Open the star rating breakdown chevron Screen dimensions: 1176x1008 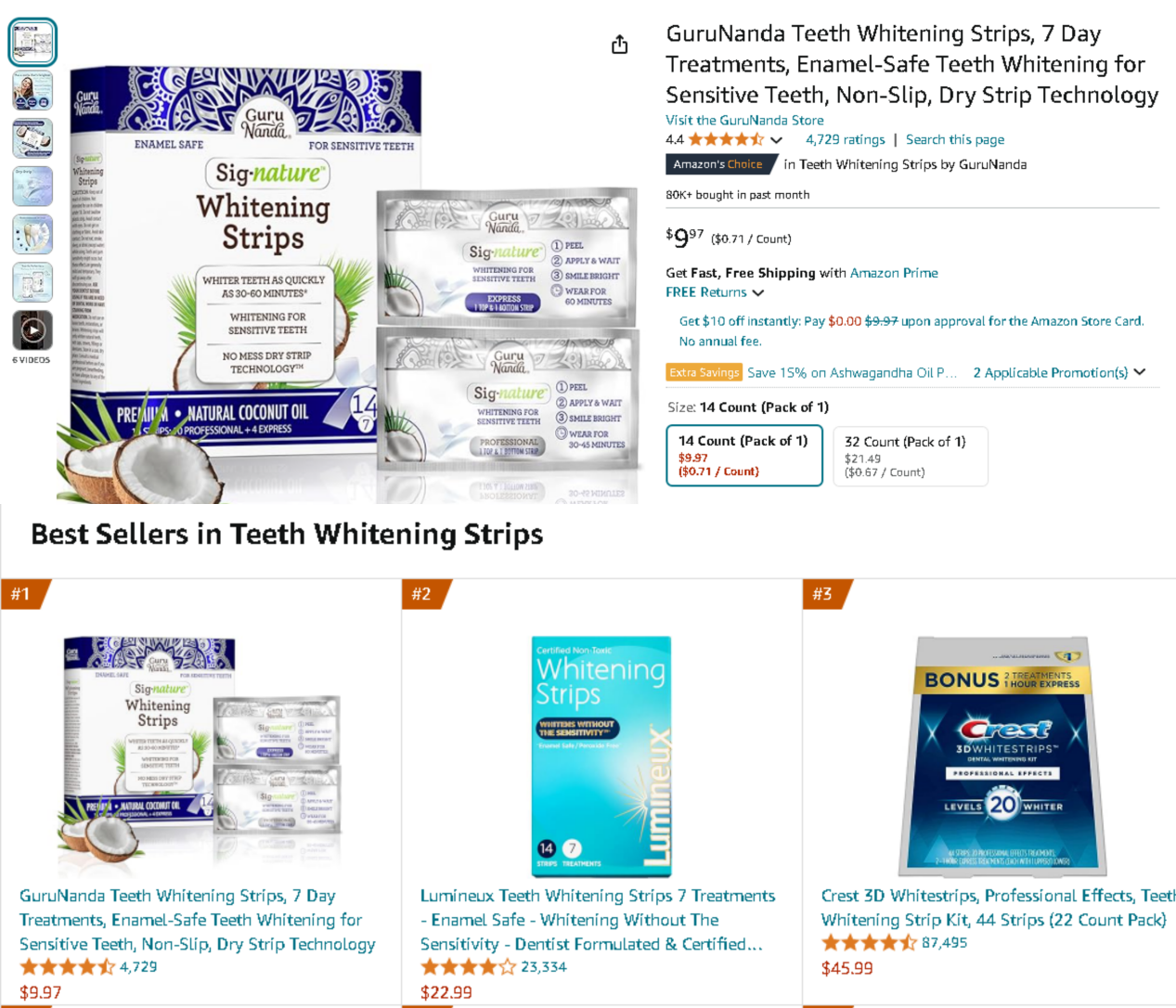coord(776,140)
